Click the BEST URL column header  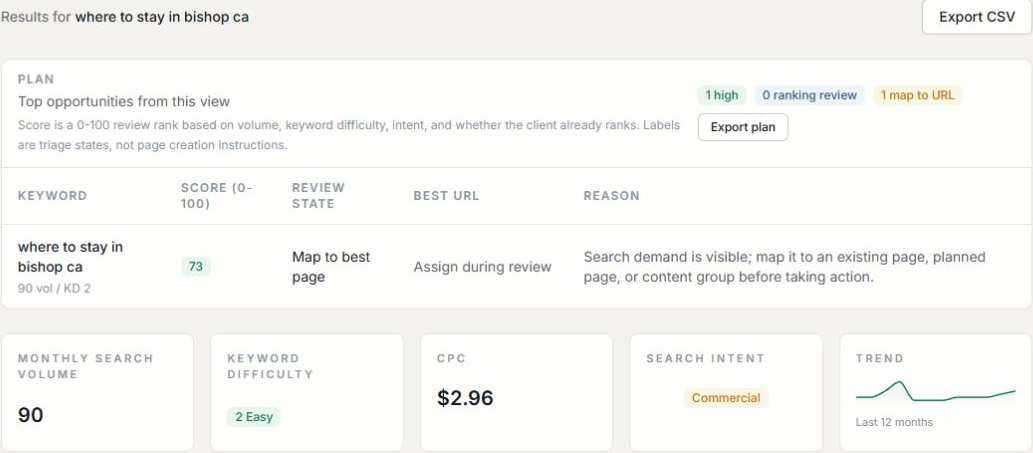tap(447, 196)
